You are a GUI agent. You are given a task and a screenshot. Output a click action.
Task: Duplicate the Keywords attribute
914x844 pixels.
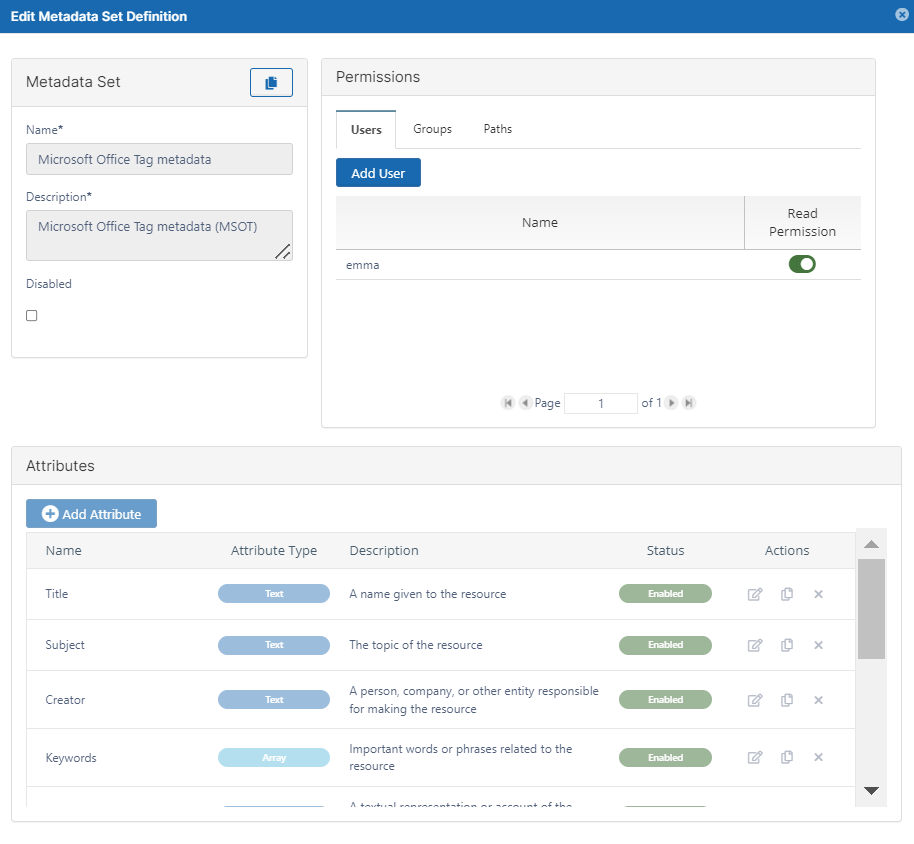coord(787,758)
